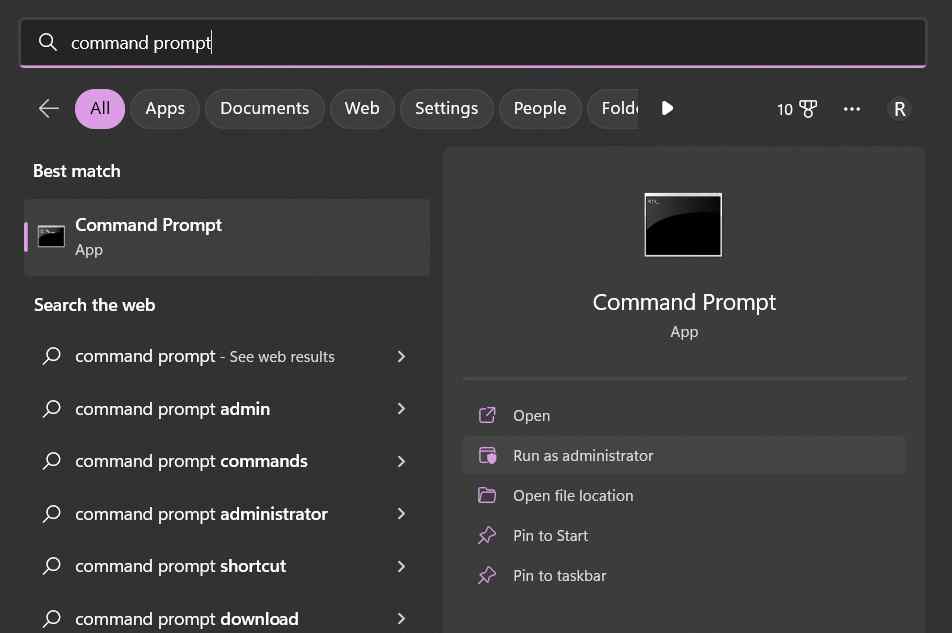Click the pin icon for Pin to taskbar

[x=487, y=575]
